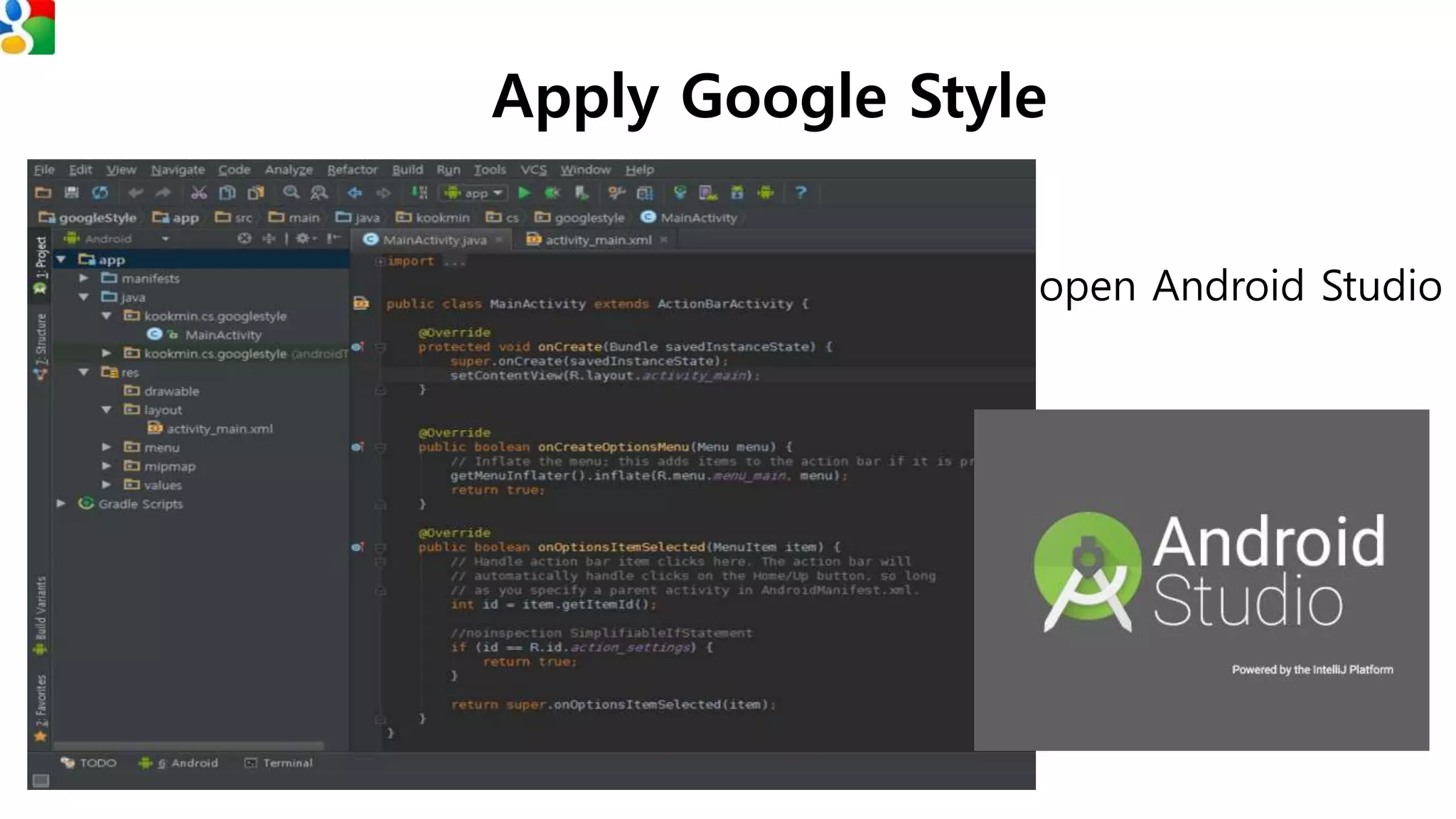This screenshot has width=1456, height=819.
Task: Expand the mipmap folder
Action: 107,466
